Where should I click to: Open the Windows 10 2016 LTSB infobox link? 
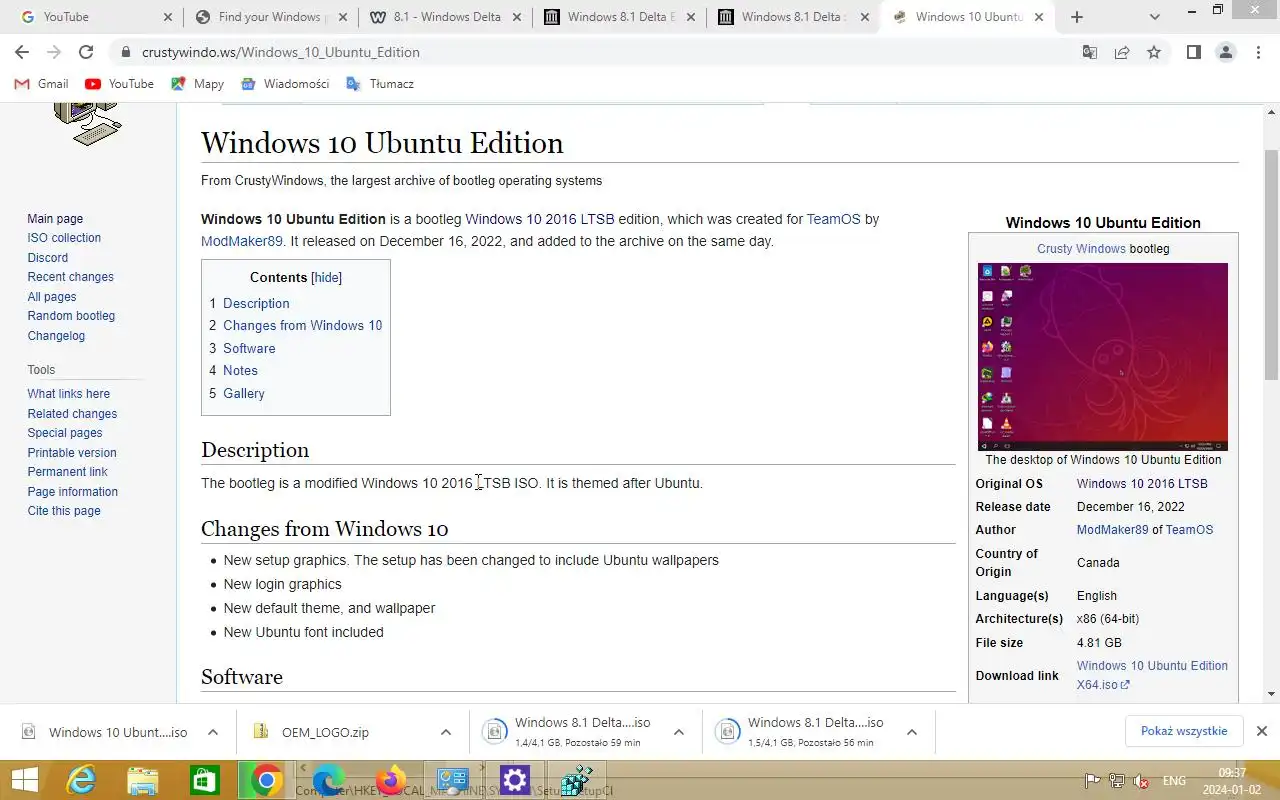click(x=1142, y=483)
